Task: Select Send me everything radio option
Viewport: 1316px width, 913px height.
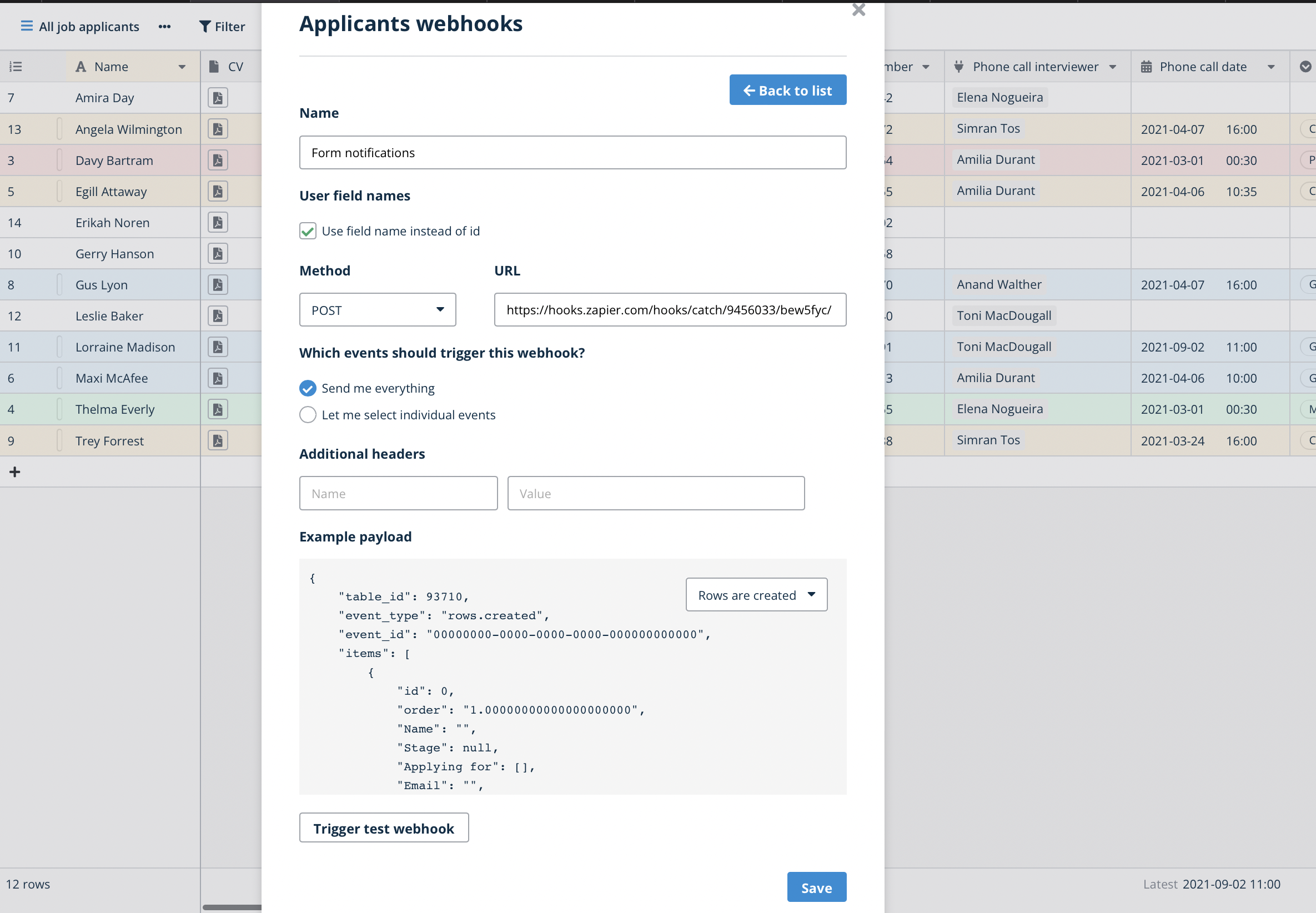Action: point(308,388)
